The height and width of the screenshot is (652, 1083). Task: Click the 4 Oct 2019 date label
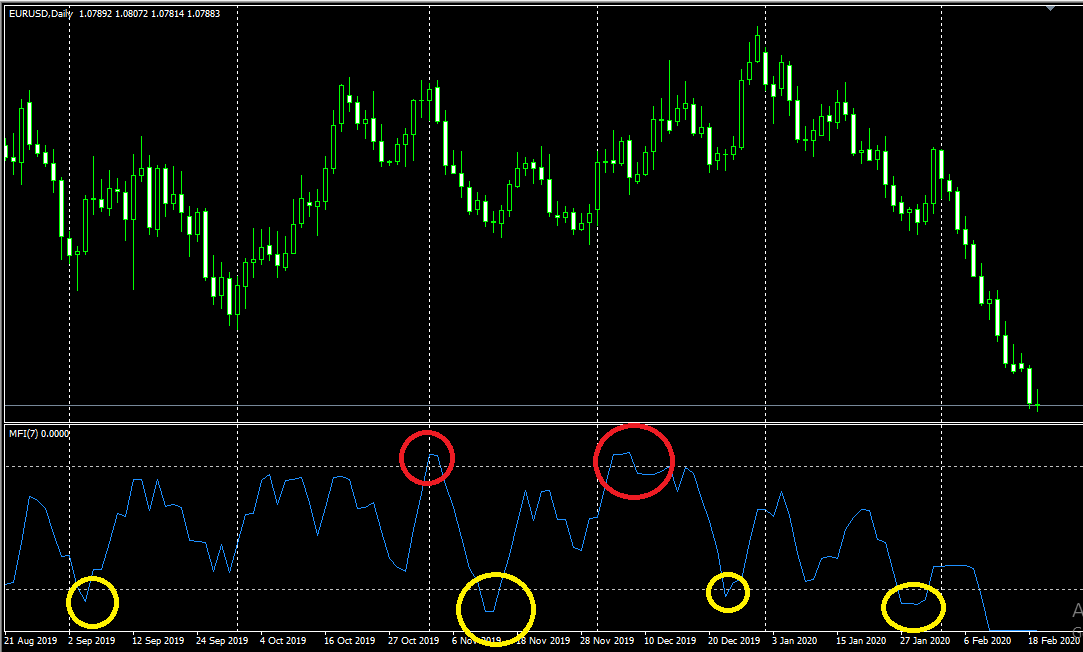[x=283, y=641]
